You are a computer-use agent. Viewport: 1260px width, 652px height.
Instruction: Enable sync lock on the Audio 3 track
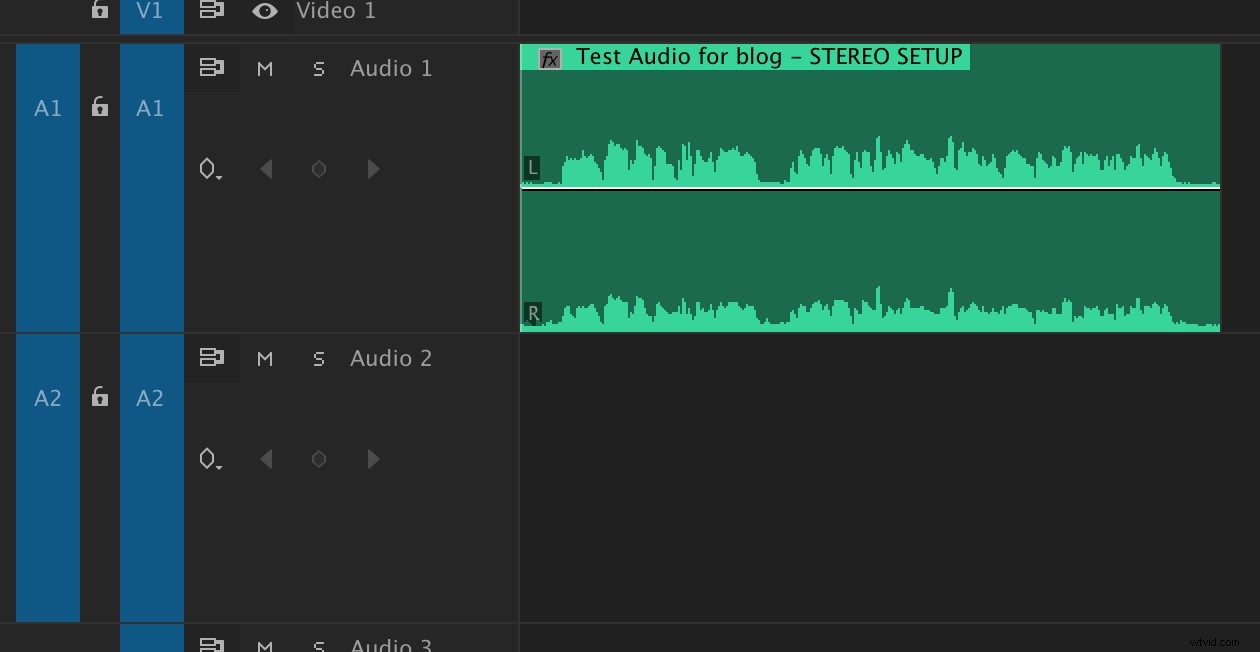[x=212, y=645]
